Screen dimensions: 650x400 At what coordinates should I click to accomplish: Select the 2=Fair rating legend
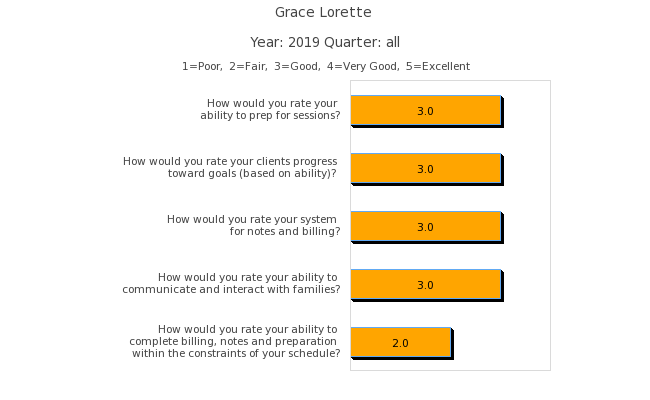(248, 67)
